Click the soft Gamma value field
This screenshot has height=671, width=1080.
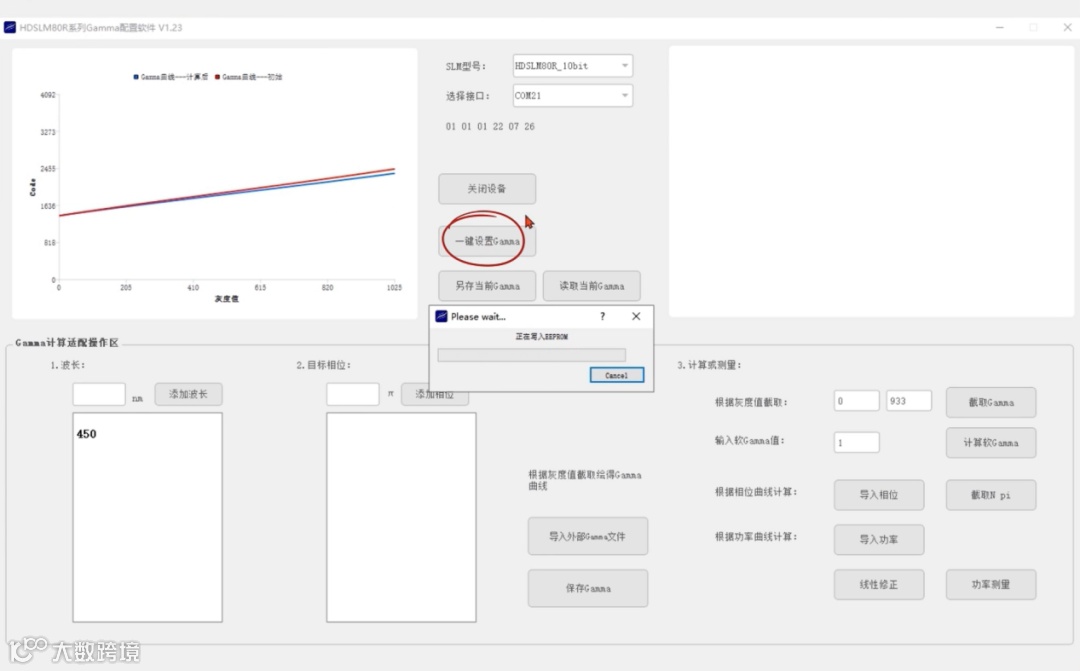[x=856, y=442]
